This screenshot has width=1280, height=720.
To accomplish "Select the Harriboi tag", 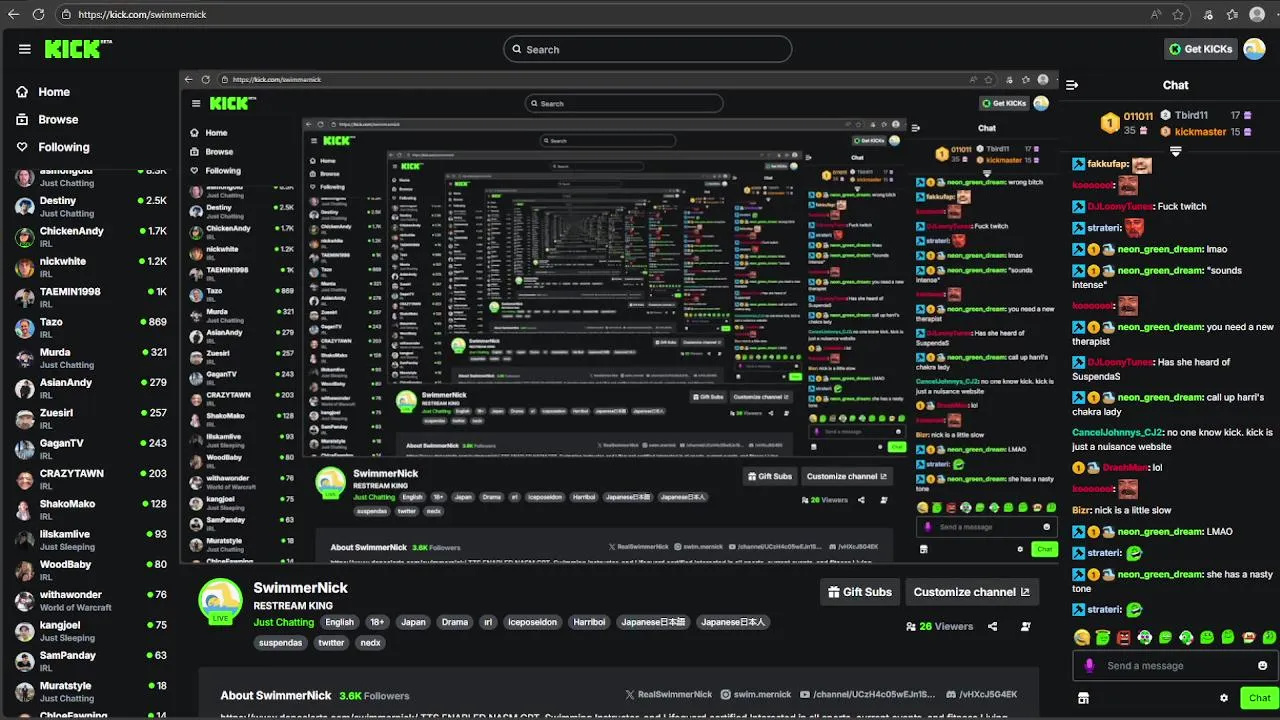I will pyautogui.click(x=589, y=622).
